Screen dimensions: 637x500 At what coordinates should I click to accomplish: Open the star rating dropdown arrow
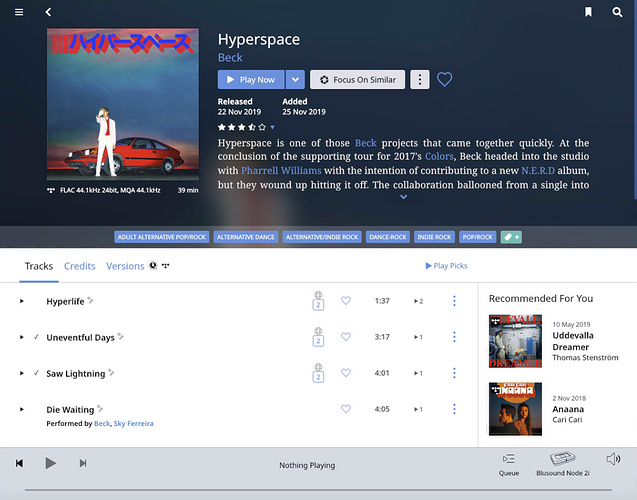tap(273, 127)
